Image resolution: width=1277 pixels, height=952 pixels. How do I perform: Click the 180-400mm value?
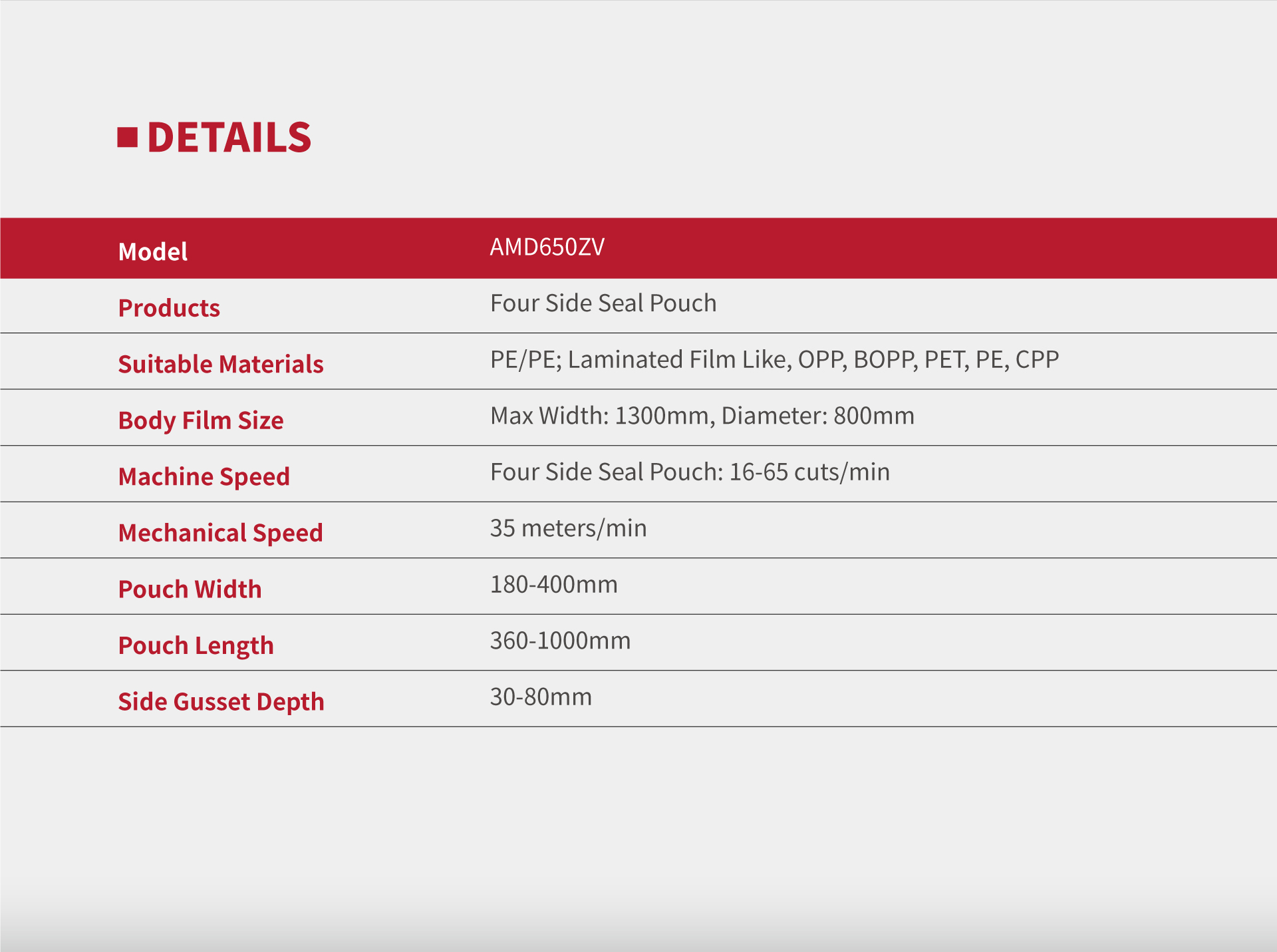[x=553, y=585]
